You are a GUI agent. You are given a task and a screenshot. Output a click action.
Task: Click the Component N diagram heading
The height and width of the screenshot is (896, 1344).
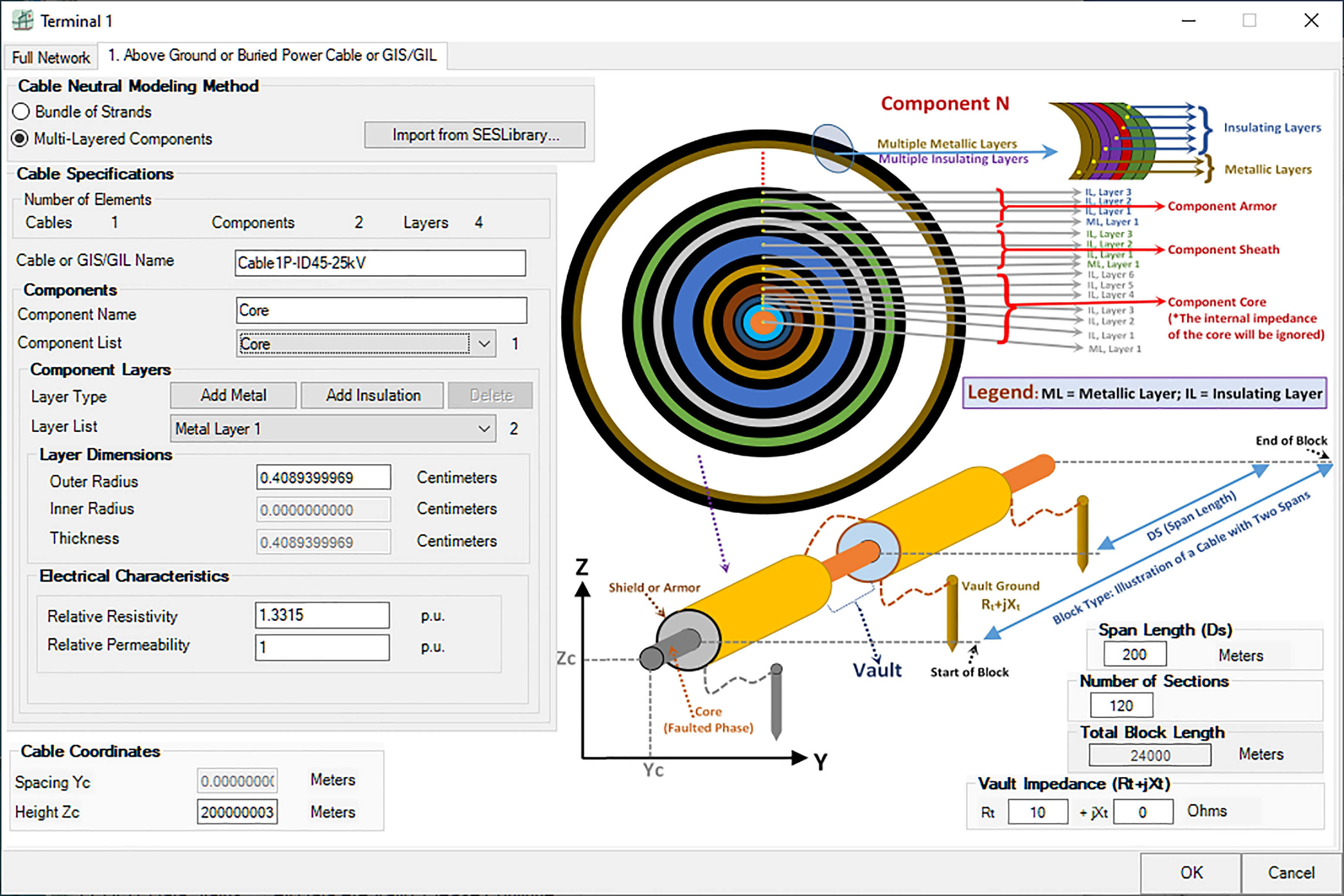coord(945,104)
